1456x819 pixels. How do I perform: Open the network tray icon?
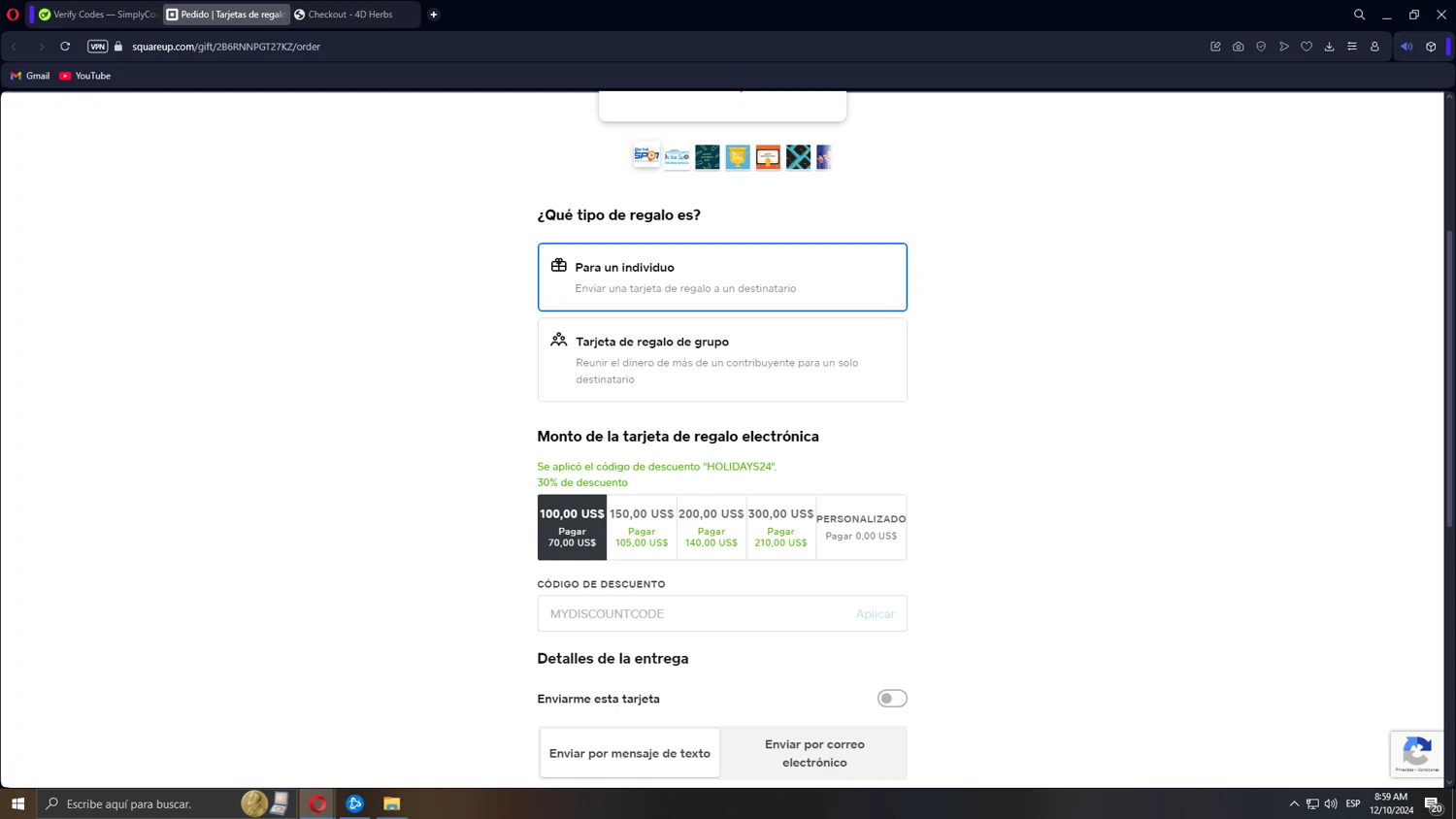[1312, 803]
